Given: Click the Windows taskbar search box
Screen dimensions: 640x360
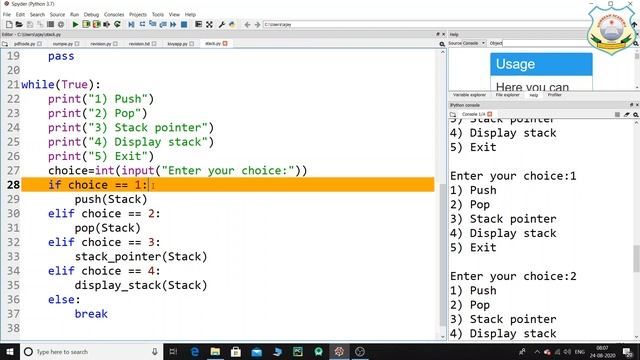Looking at the screenshot, I should pyautogui.click(x=91, y=351).
